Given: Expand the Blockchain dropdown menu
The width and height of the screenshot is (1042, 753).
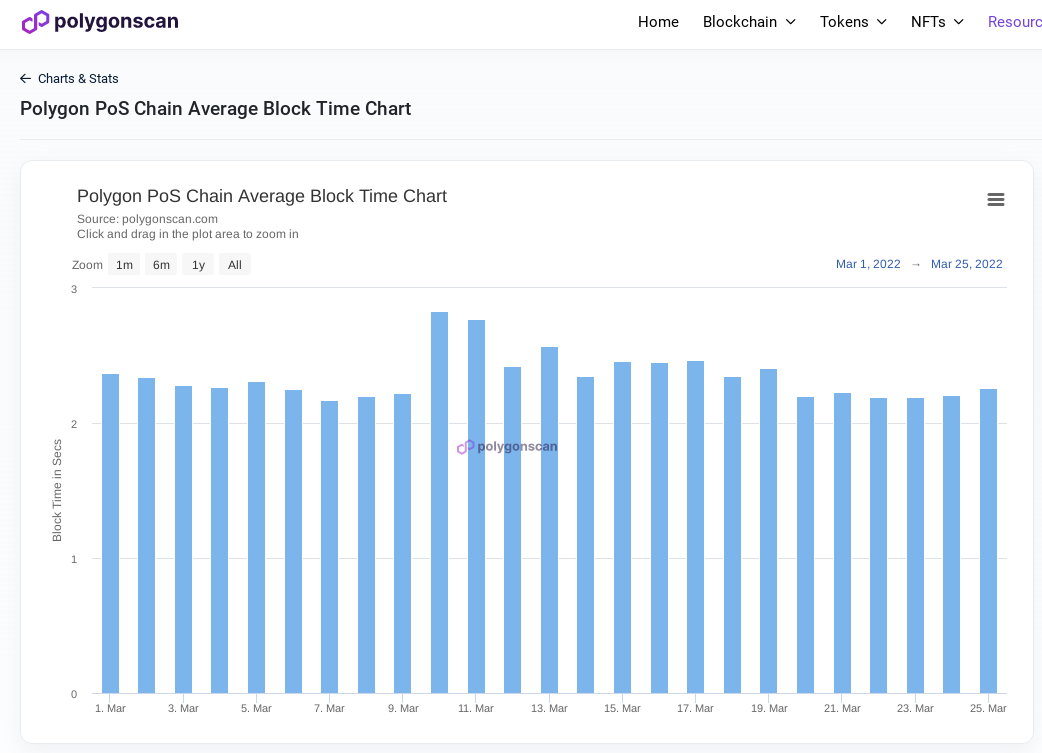Looking at the screenshot, I should (x=749, y=22).
